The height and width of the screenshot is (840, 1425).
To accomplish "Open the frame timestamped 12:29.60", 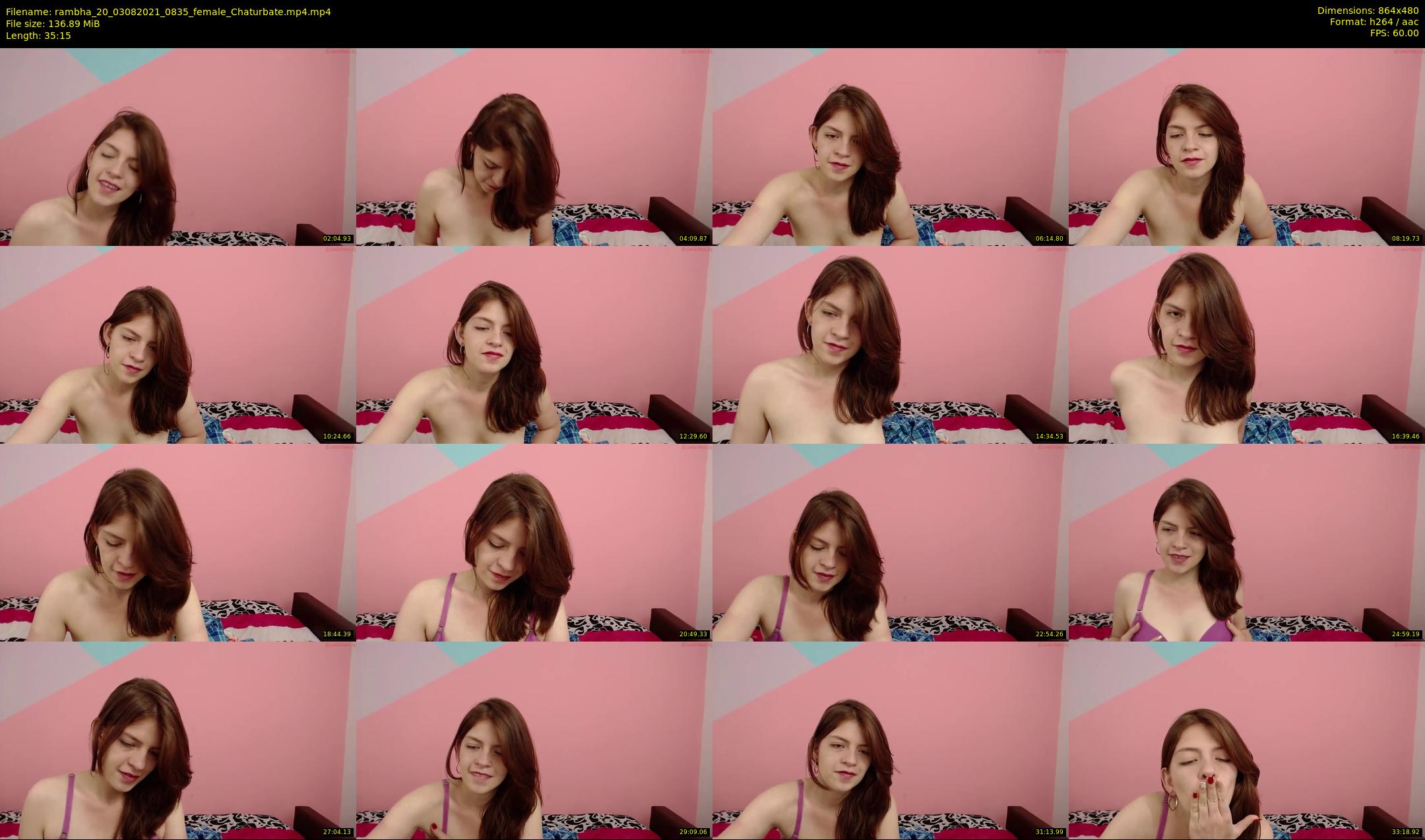I will click(534, 344).
